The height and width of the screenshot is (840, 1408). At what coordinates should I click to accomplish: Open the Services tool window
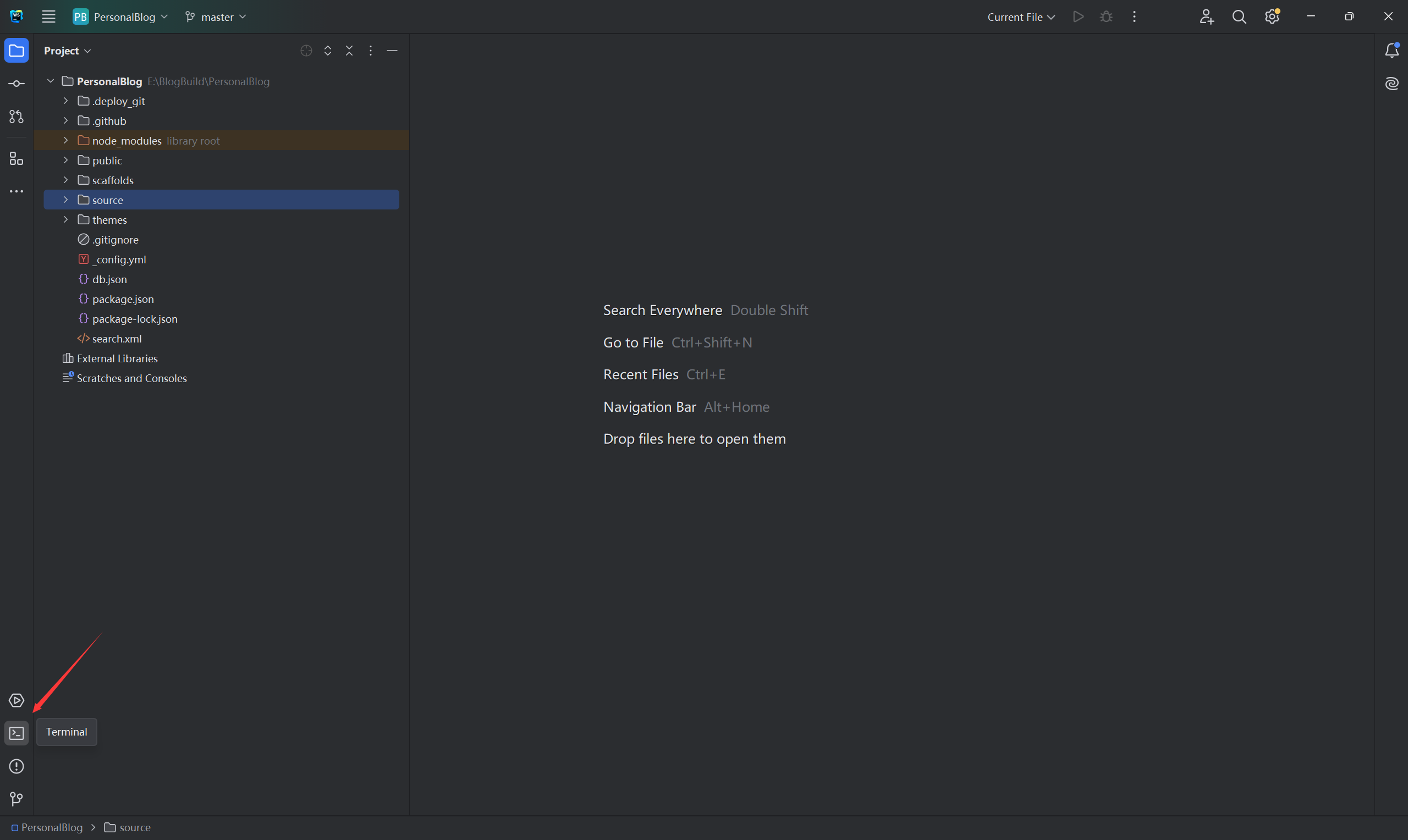pos(16,700)
